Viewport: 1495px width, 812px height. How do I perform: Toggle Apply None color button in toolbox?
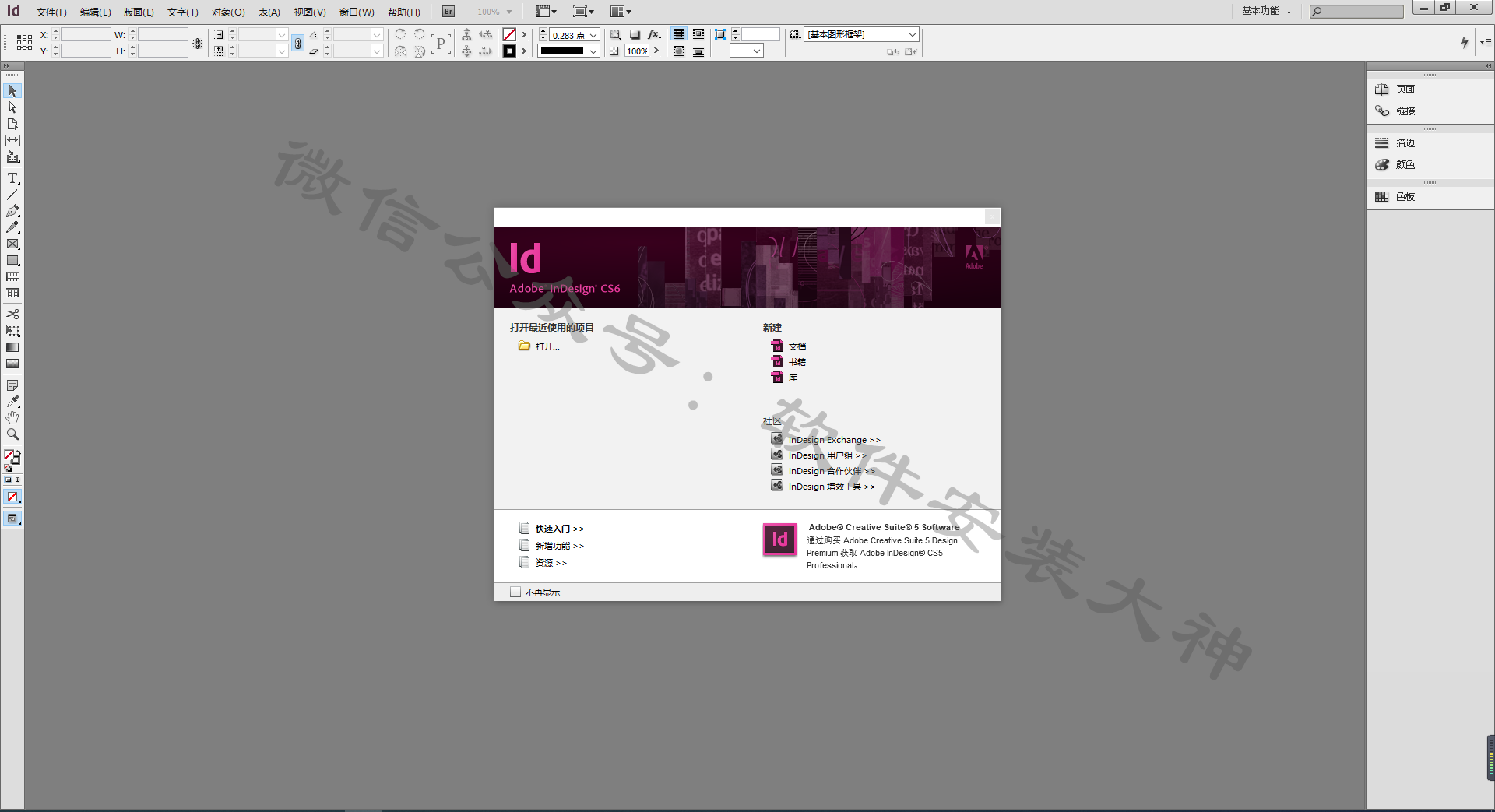[x=12, y=497]
